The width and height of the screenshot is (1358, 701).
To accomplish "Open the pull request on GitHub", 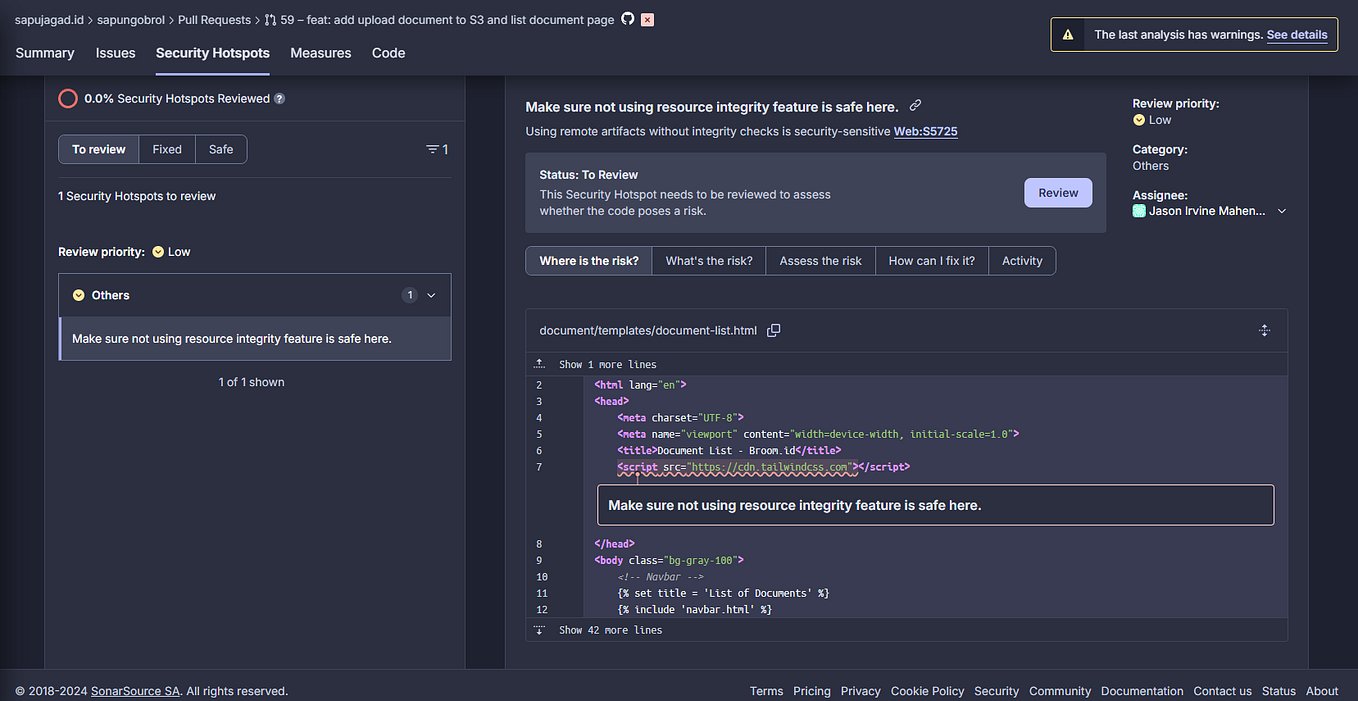I will point(627,19).
